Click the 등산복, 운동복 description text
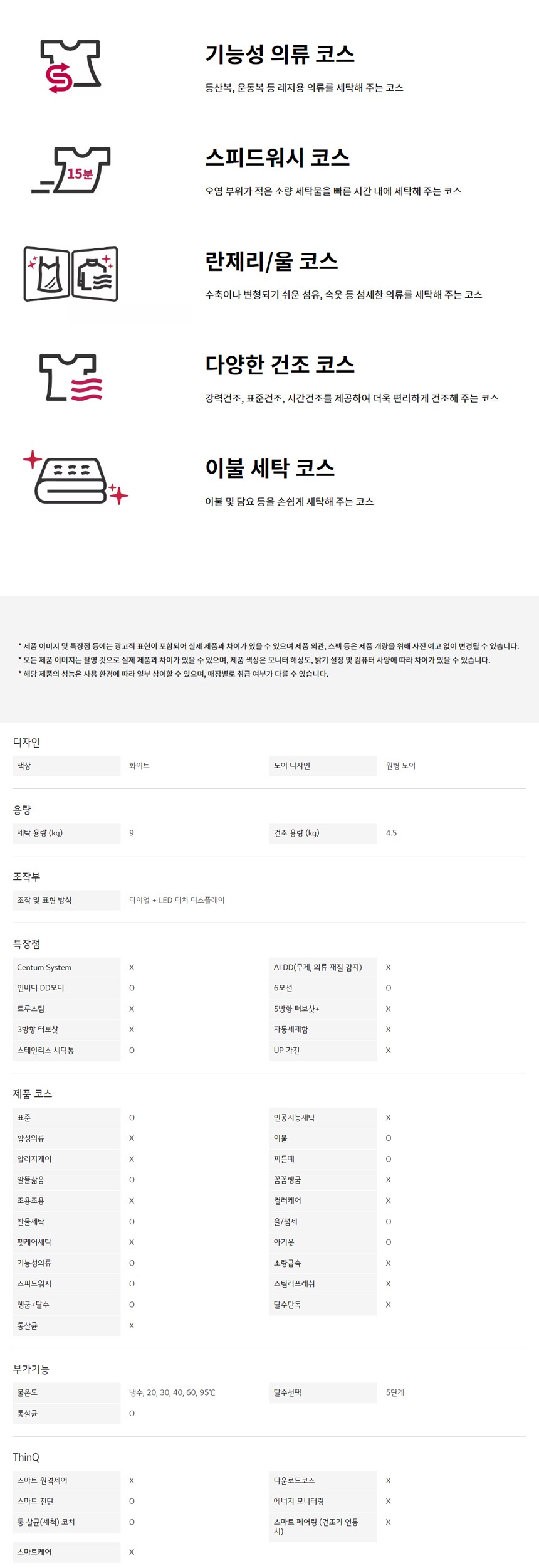 click(x=304, y=88)
